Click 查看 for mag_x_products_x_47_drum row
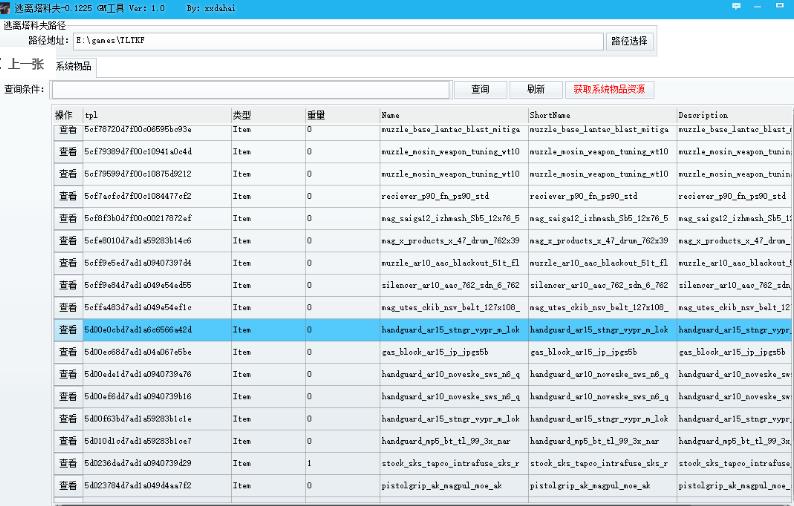 pos(68,241)
